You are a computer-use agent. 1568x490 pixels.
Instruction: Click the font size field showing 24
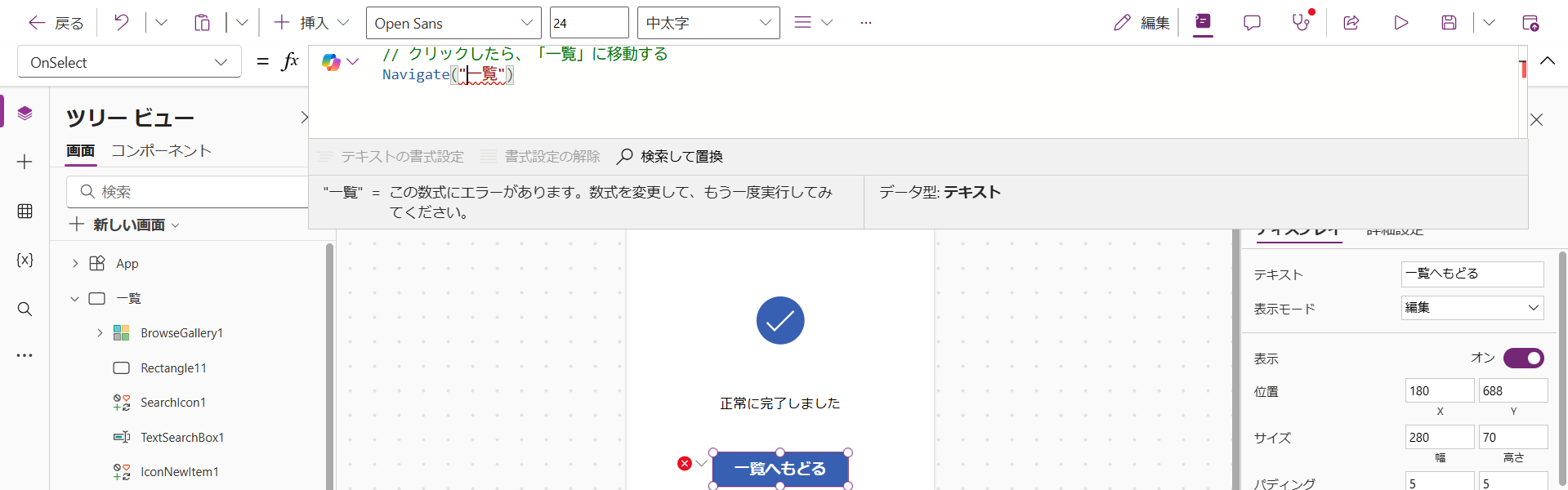pyautogui.click(x=589, y=23)
